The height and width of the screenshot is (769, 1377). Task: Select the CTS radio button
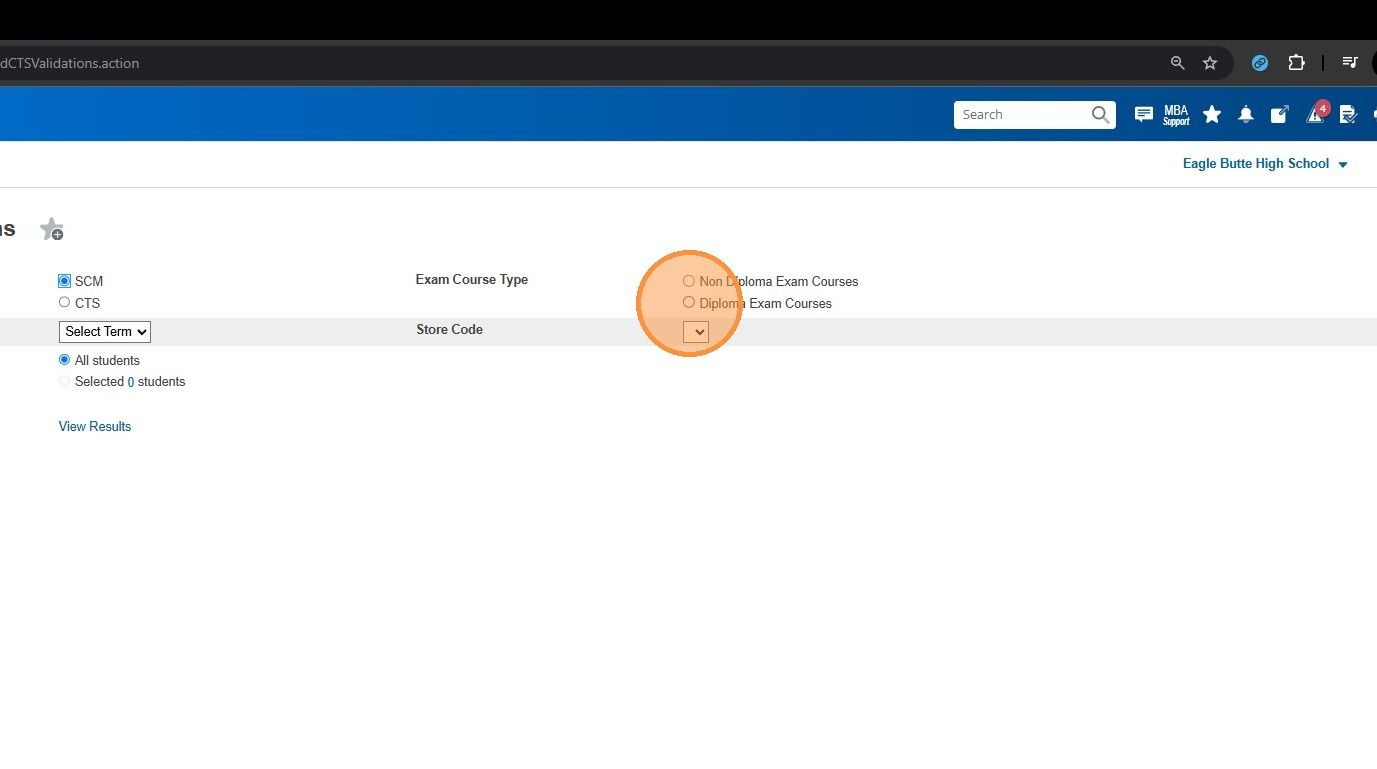[65, 303]
